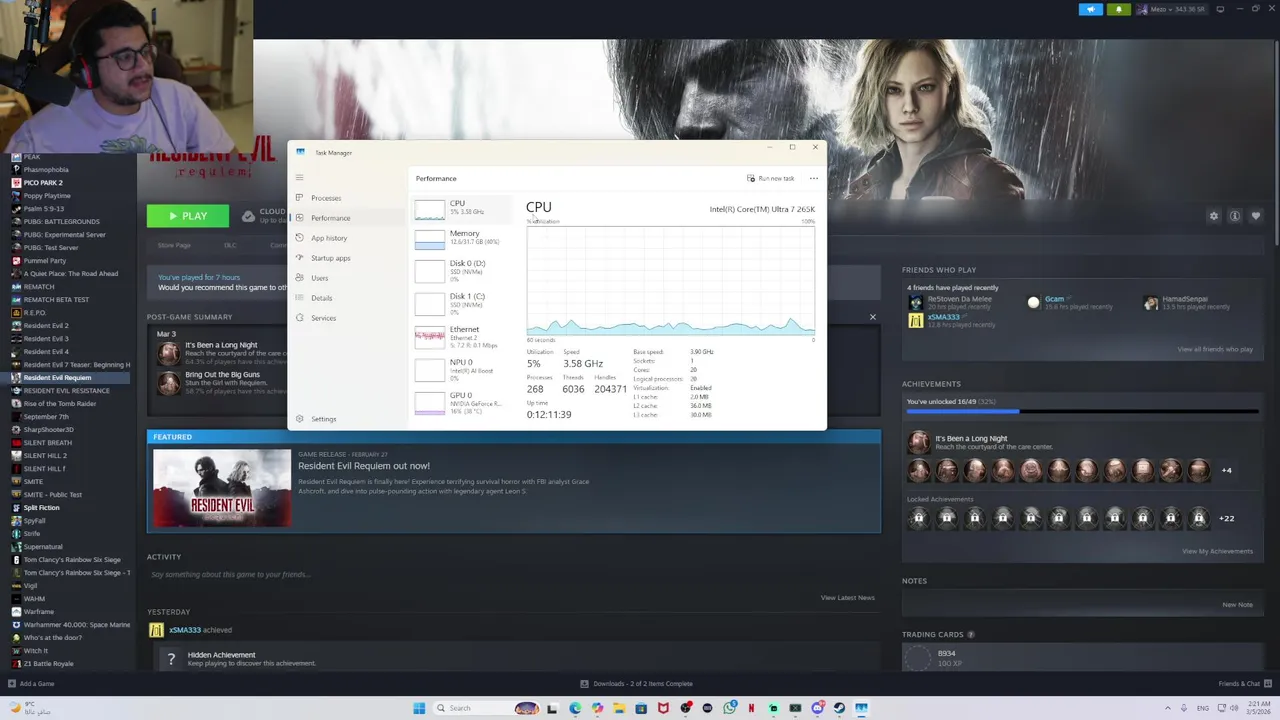Click Run new task in Task Manager
This screenshot has width=1280, height=720.
pos(770,178)
